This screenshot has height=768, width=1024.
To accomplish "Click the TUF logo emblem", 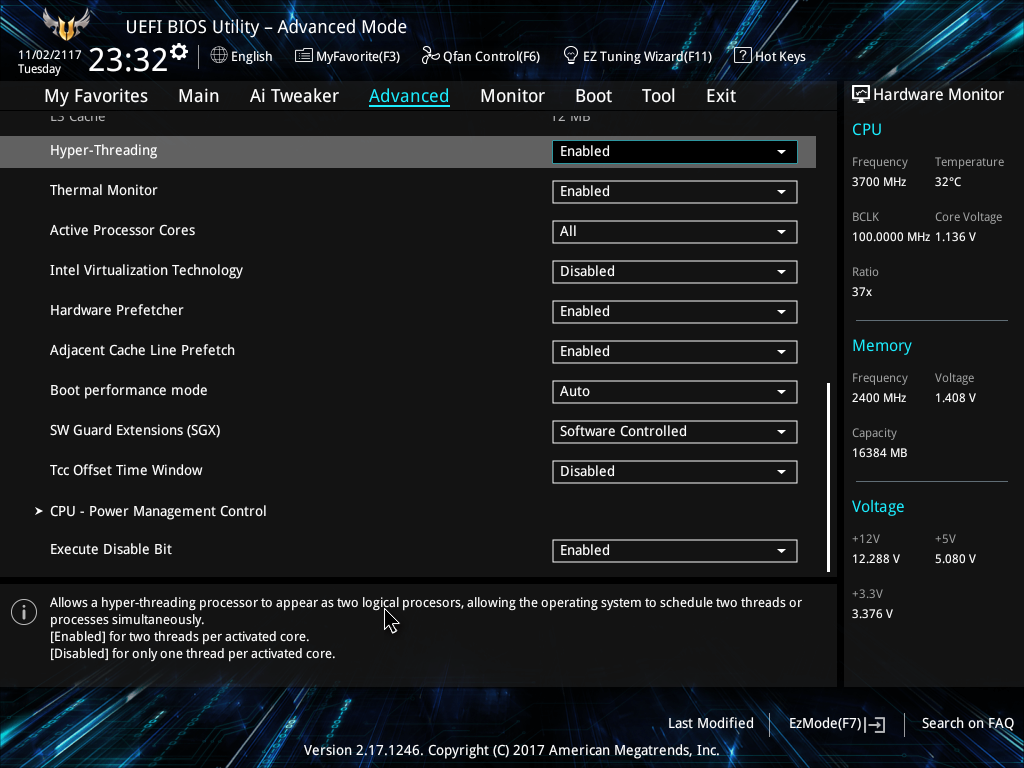I will (x=66, y=24).
